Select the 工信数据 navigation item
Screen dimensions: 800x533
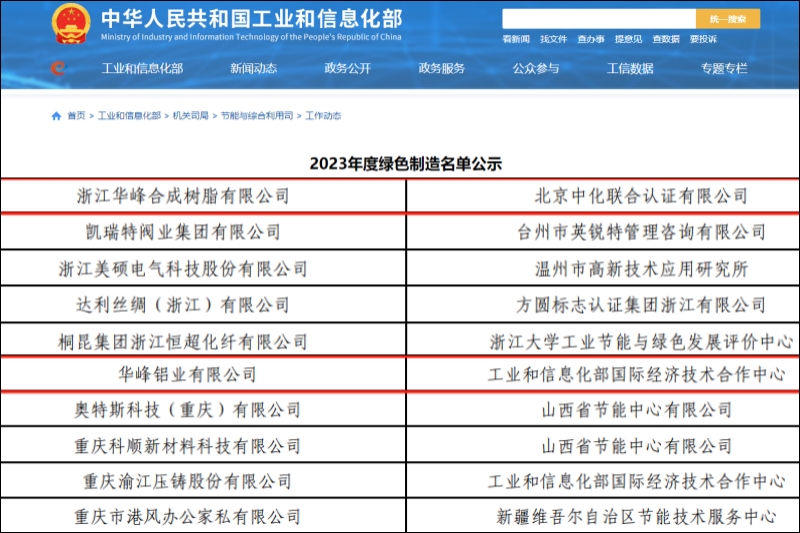[630, 68]
